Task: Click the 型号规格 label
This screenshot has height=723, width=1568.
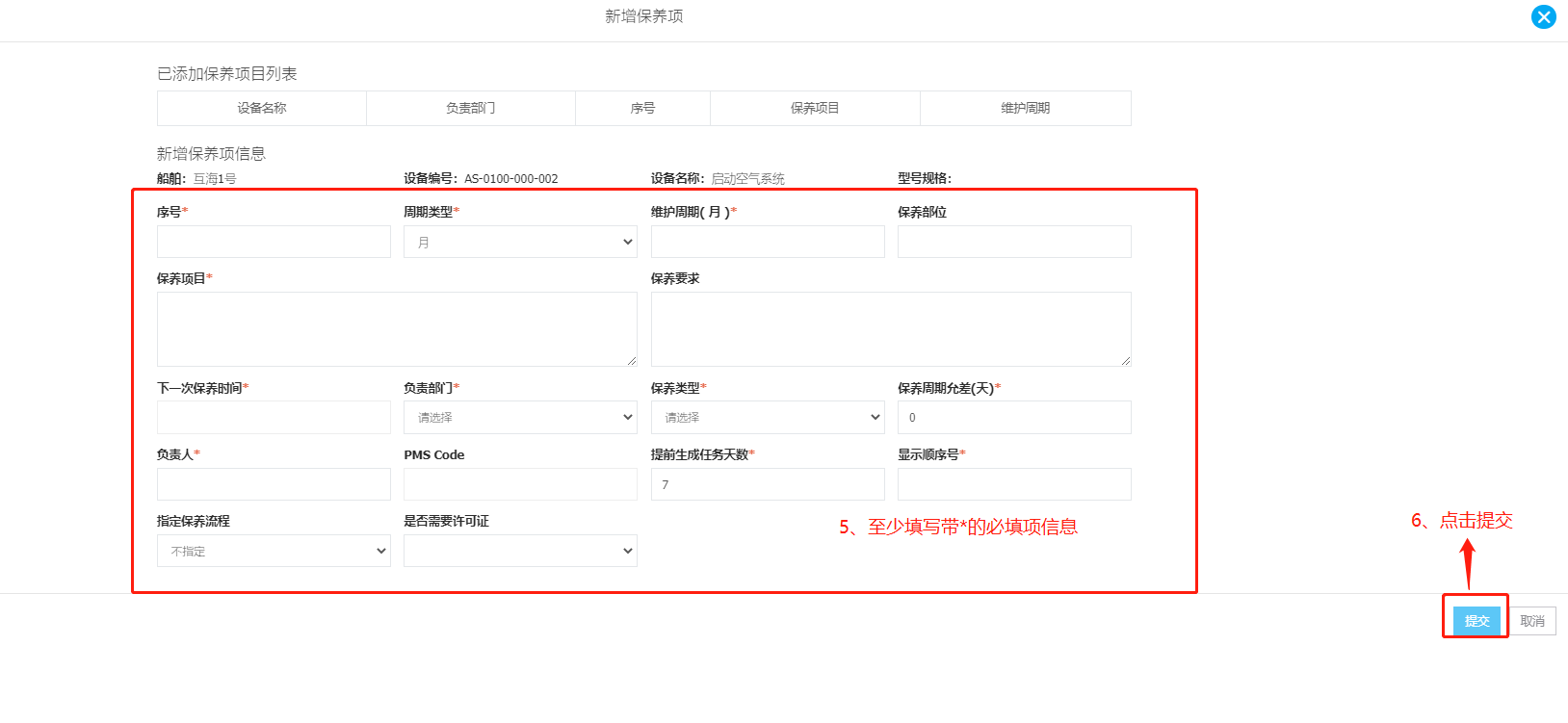Action: click(x=925, y=179)
